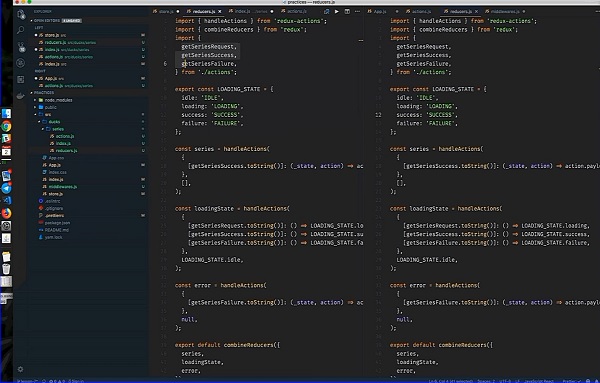
Task: Click the unsaved count badge beside Open Editors
Action: click(x=72, y=21)
